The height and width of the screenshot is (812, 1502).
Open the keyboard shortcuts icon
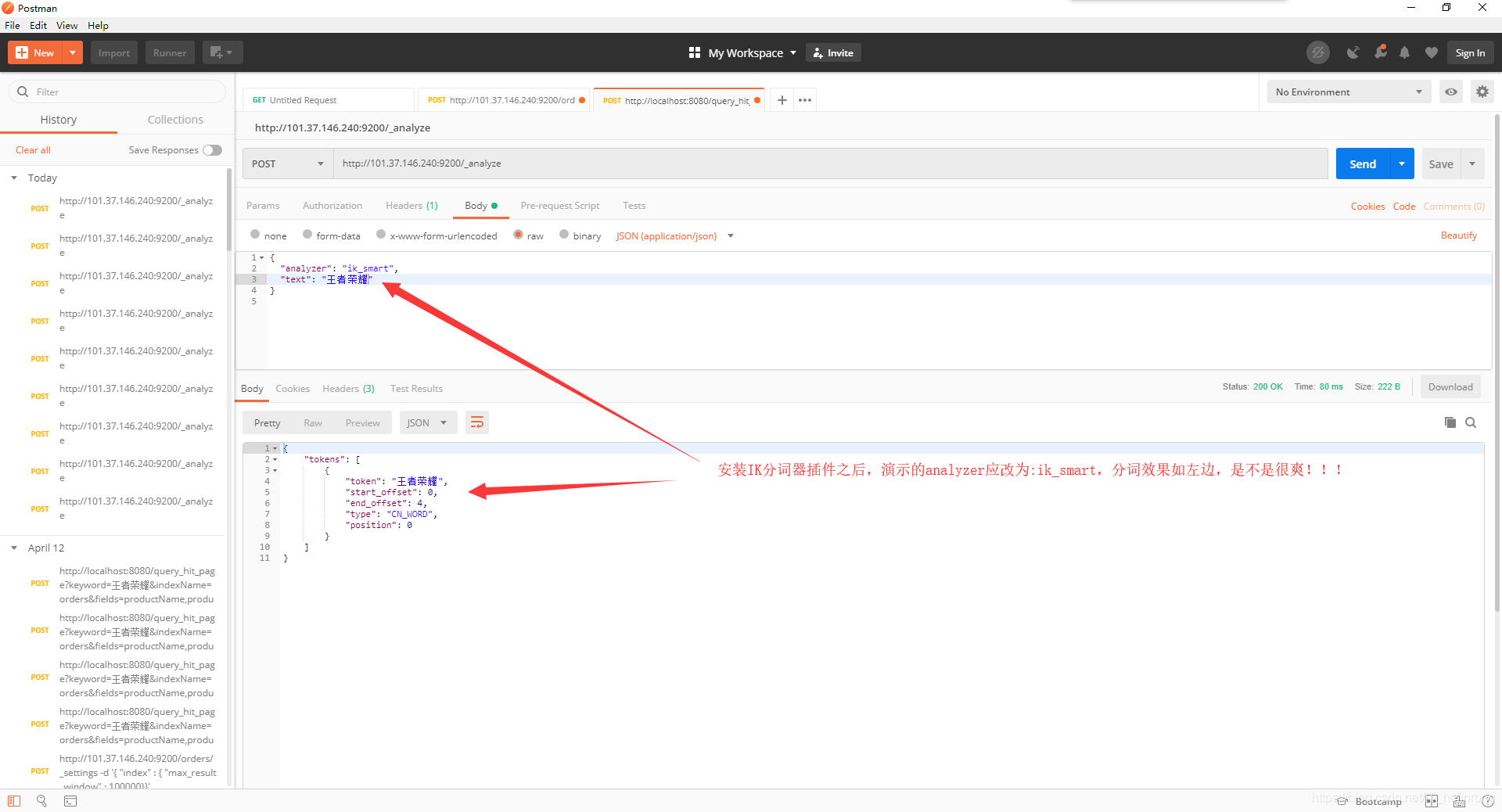tap(1460, 801)
